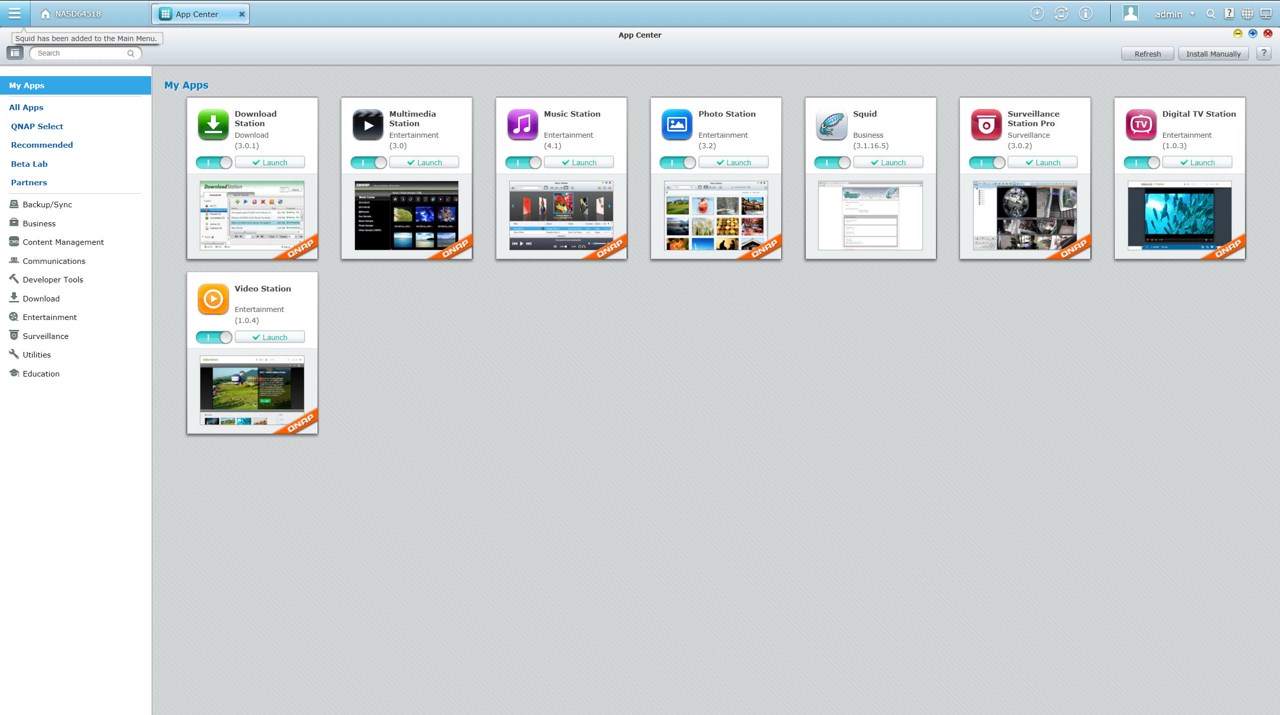
Task: Open the Beta Lab section
Action: tap(29, 164)
